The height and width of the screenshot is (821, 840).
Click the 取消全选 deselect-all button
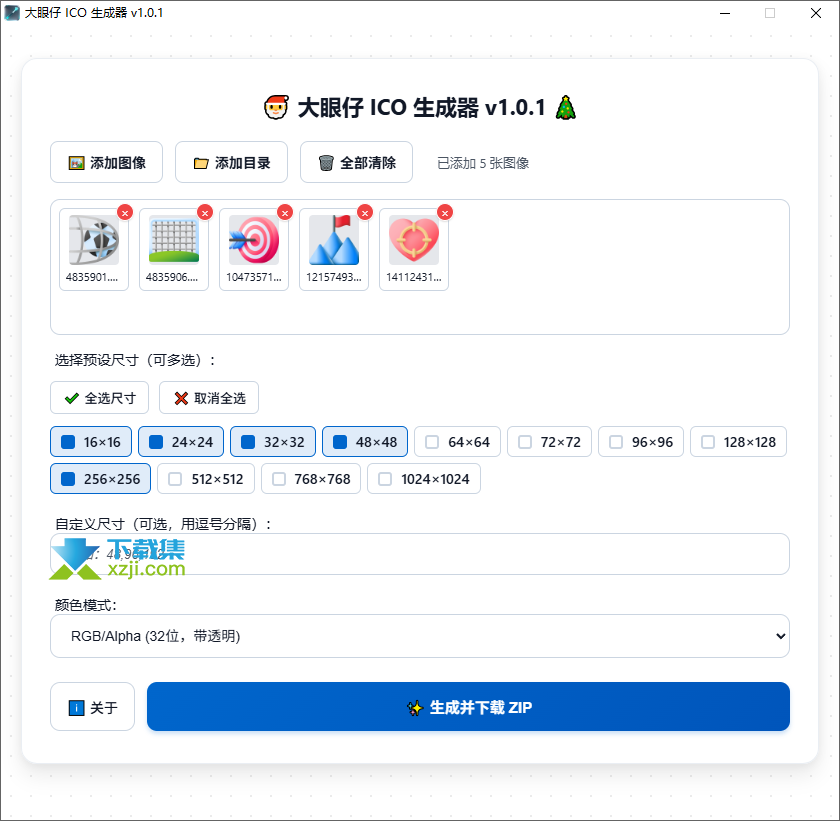[x=208, y=397]
